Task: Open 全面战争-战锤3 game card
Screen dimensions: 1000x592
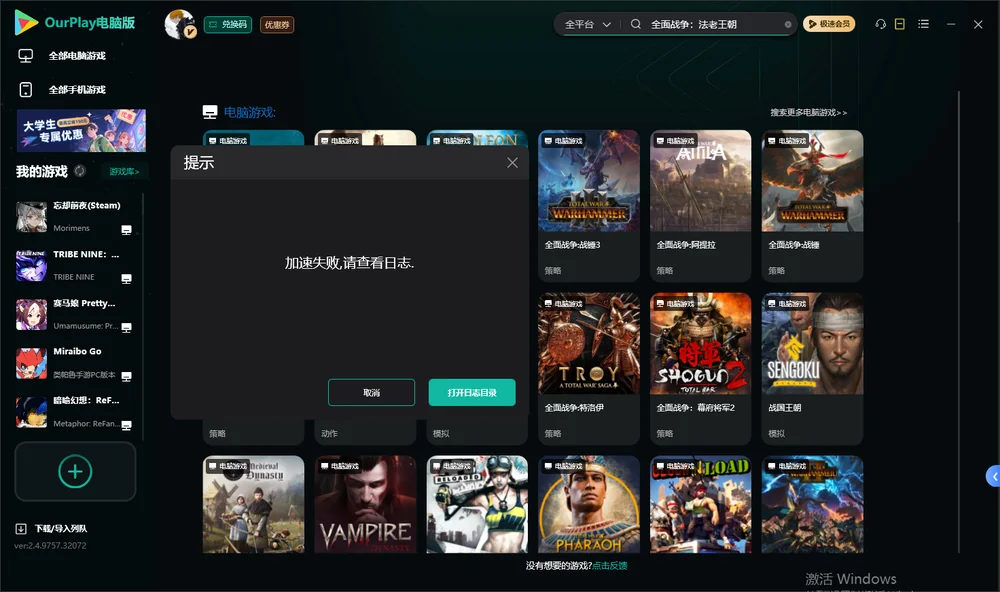Action: [589, 205]
